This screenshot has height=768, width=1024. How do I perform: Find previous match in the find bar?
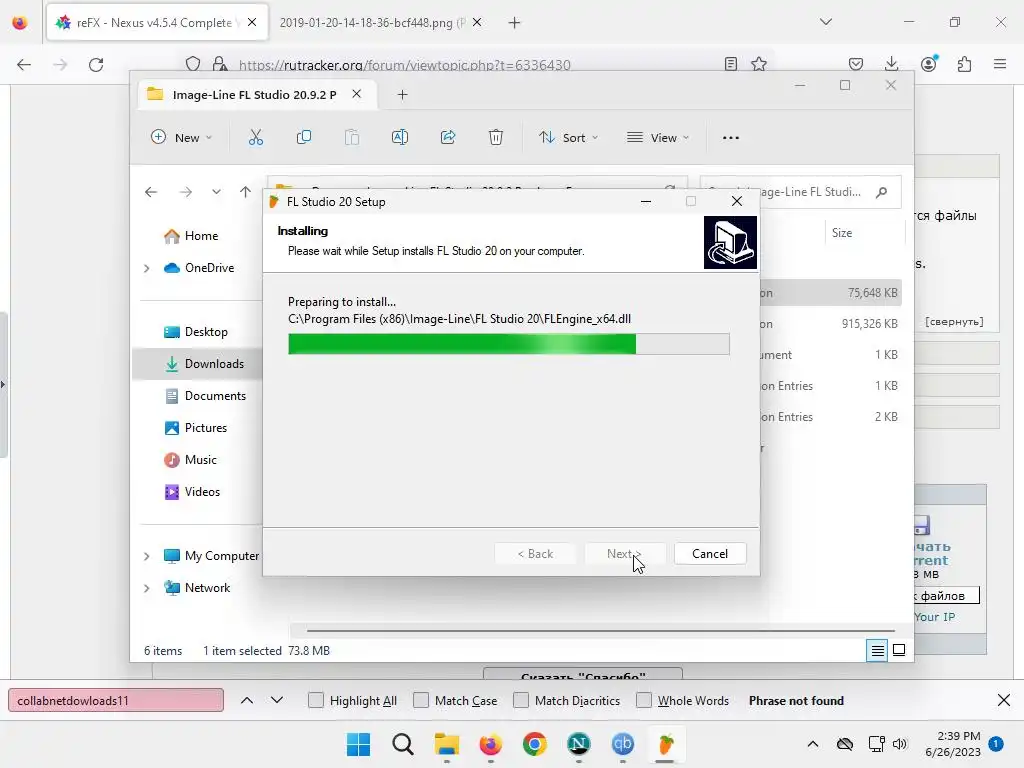coord(247,700)
